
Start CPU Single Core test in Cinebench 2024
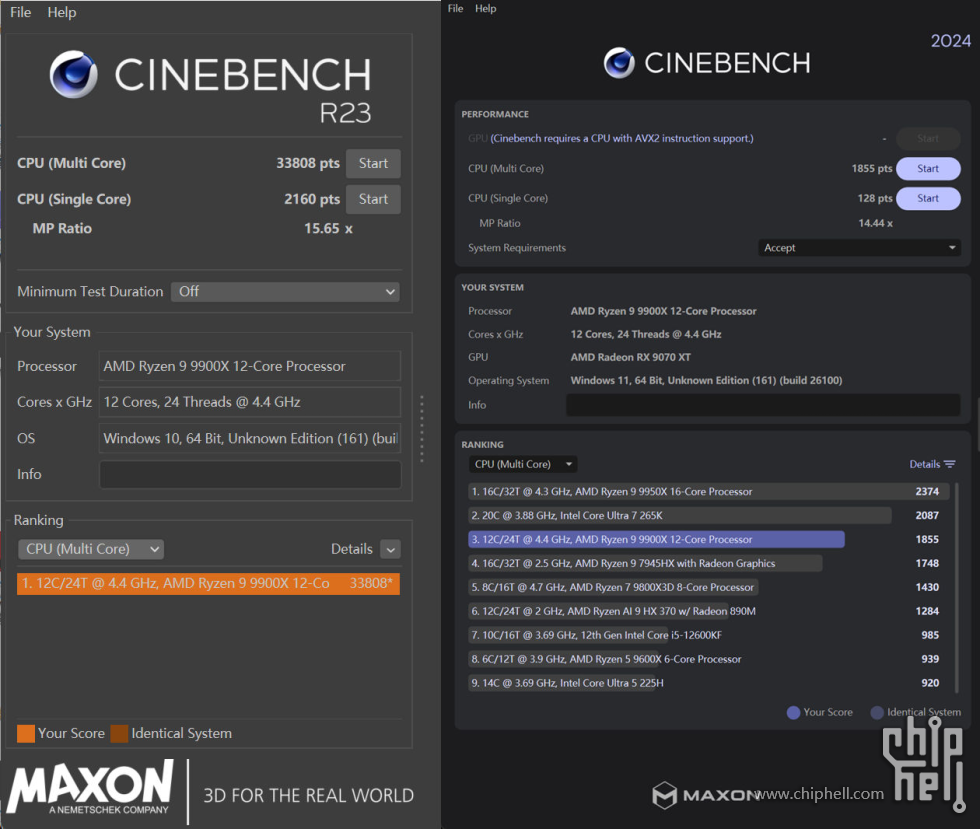928,198
